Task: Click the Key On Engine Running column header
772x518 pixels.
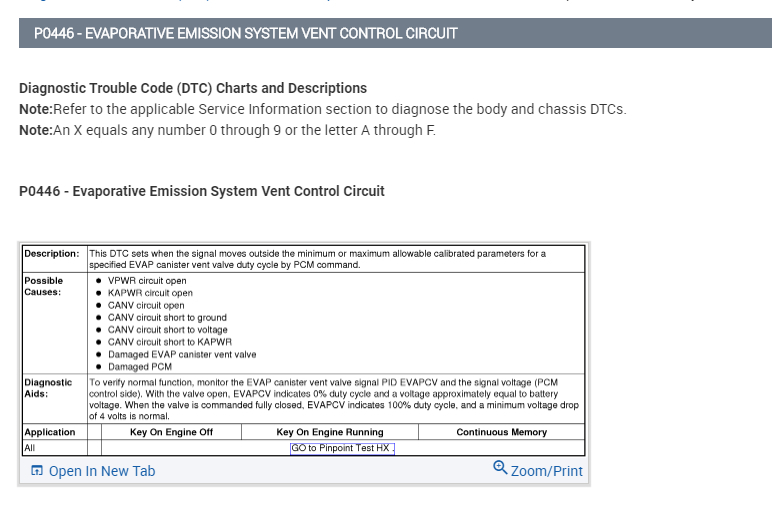Action: pyautogui.click(x=329, y=432)
